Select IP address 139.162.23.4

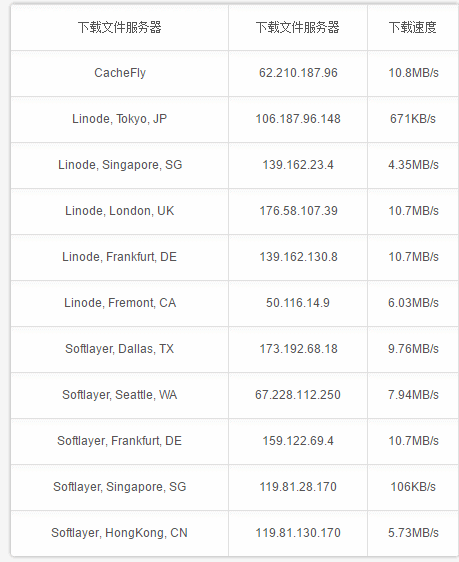tap(298, 165)
